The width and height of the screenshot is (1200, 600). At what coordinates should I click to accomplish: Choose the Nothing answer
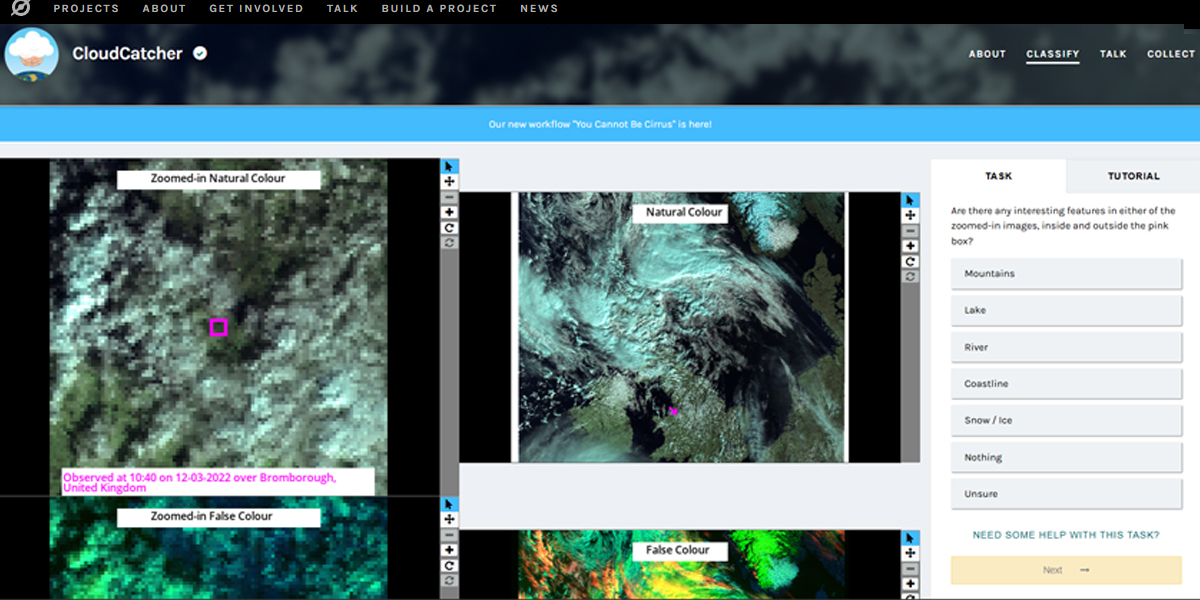pos(1066,457)
